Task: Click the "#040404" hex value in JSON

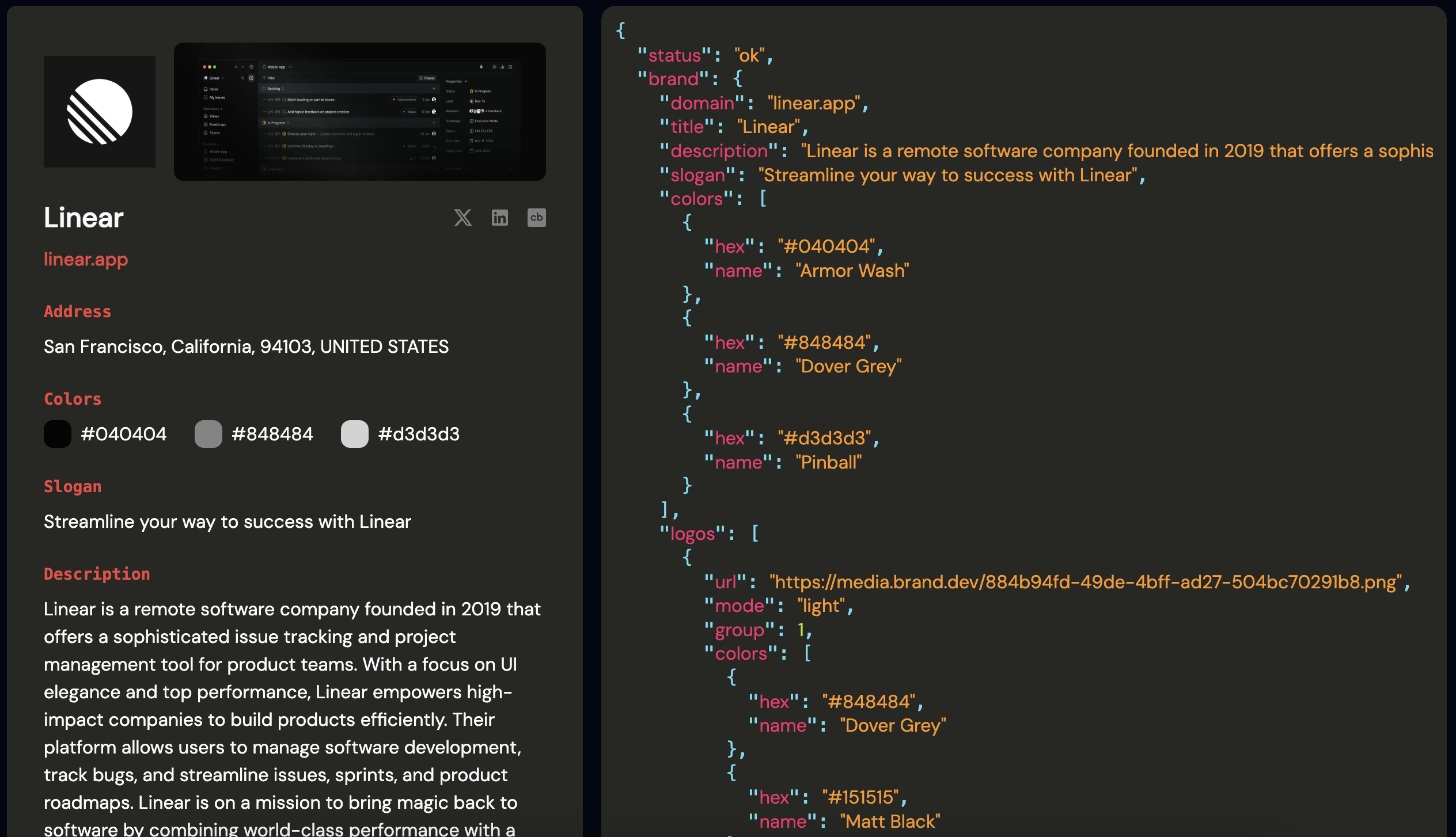Action: (x=826, y=246)
